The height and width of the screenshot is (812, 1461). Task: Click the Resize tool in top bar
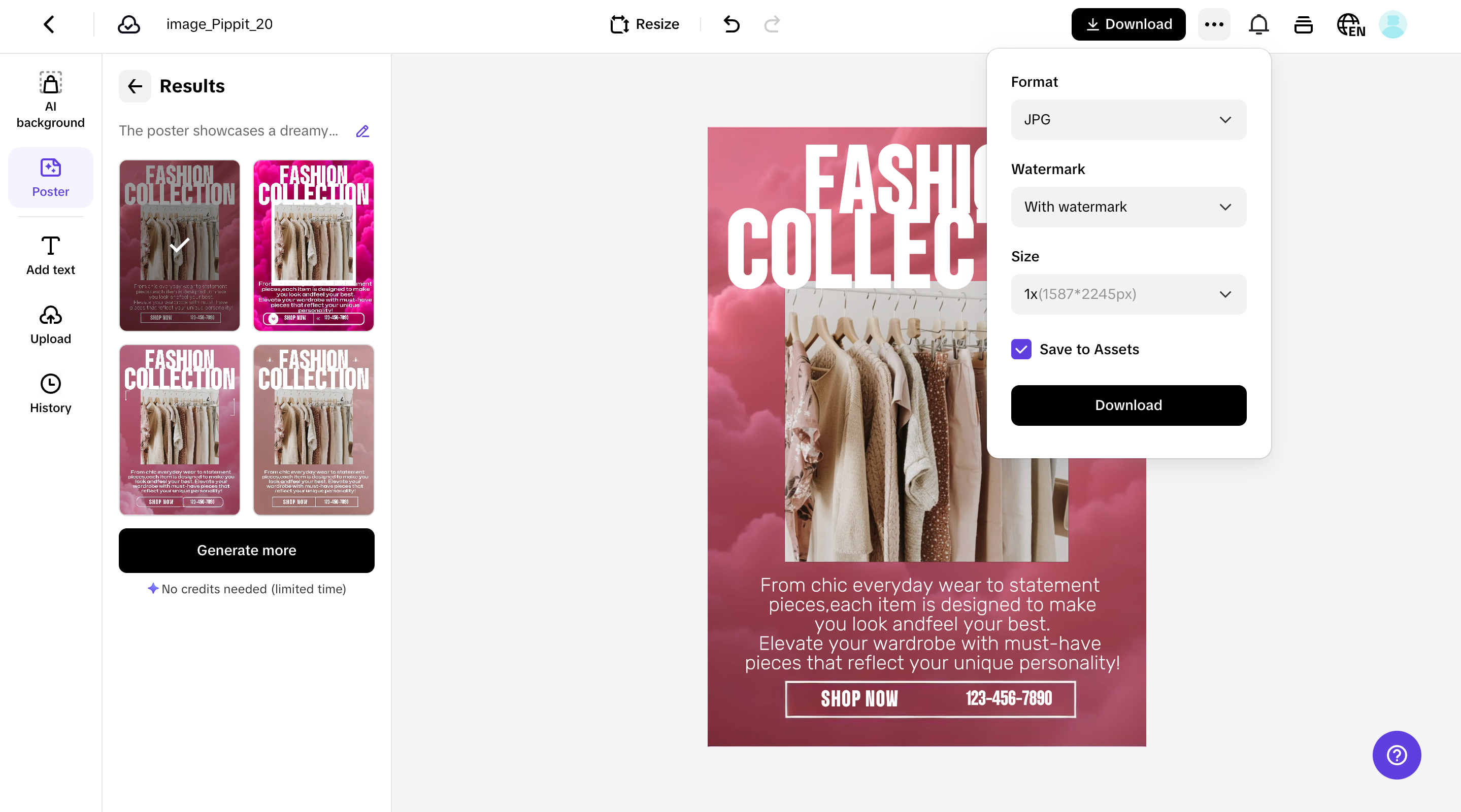pyautogui.click(x=644, y=24)
